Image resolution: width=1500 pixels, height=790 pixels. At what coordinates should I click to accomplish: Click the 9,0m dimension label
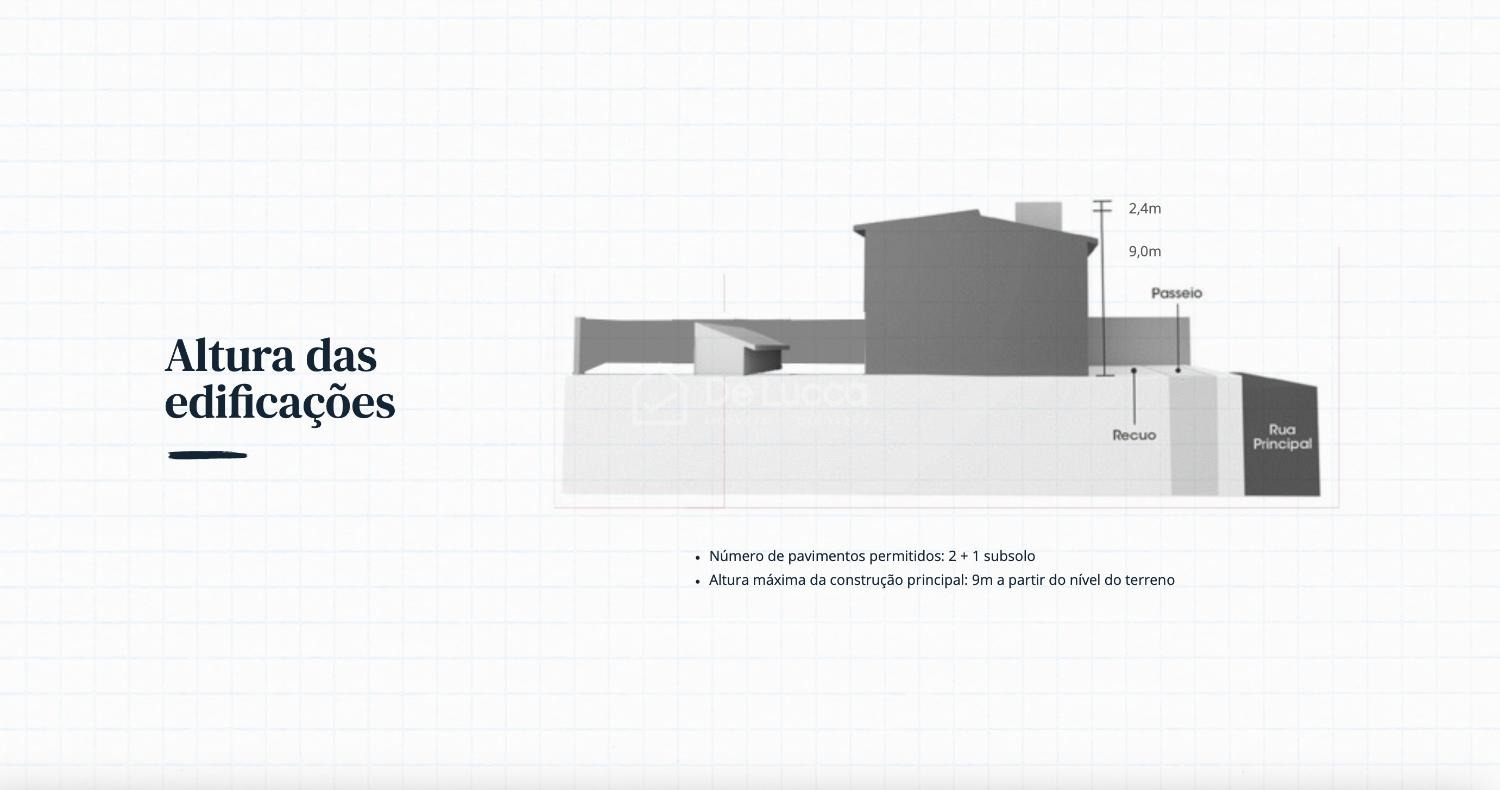pyautogui.click(x=1145, y=252)
